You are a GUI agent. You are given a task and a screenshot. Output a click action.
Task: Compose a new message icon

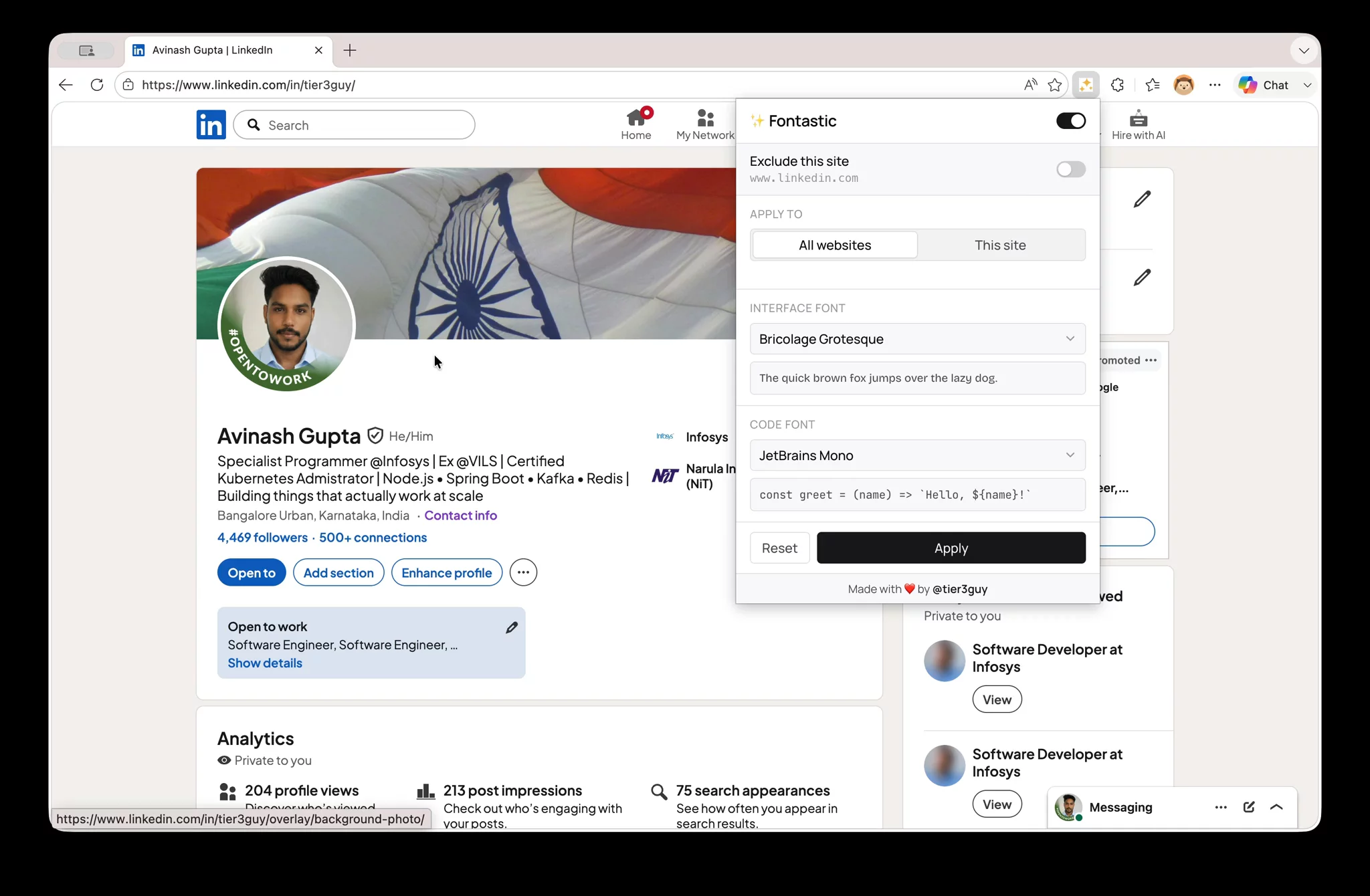[1248, 807]
